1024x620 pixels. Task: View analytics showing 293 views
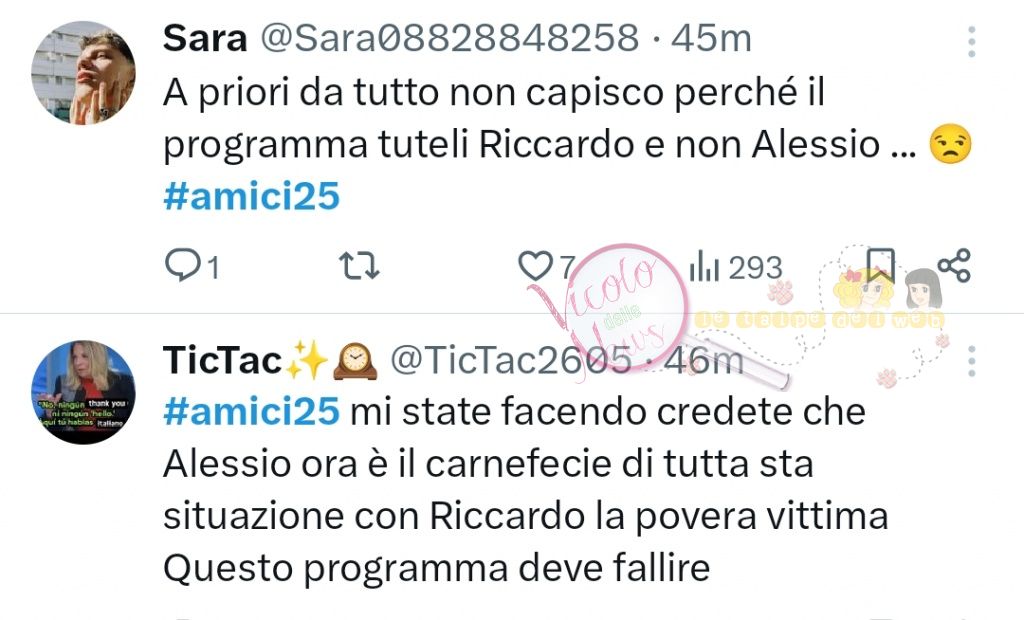pos(735,267)
